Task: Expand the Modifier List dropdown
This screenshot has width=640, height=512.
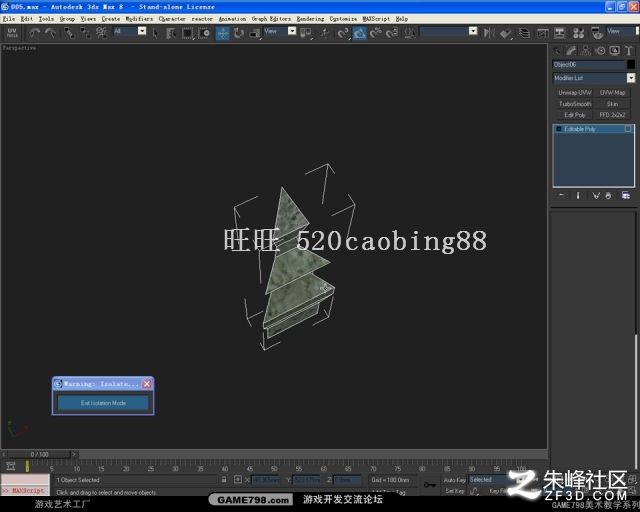Action: pyautogui.click(x=631, y=78)
